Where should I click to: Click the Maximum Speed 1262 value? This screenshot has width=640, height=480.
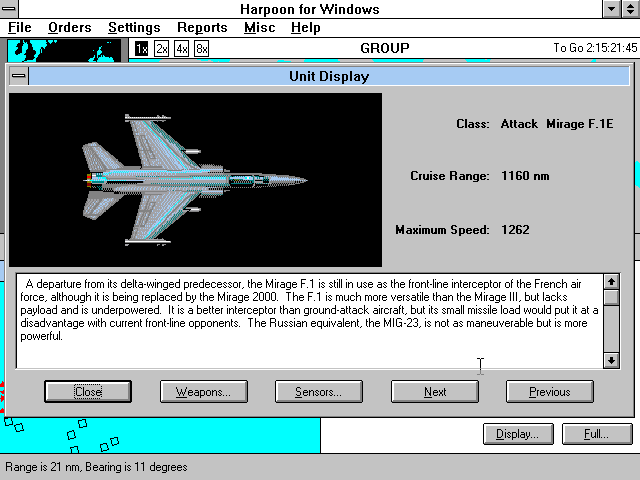(x=515, y=230)
